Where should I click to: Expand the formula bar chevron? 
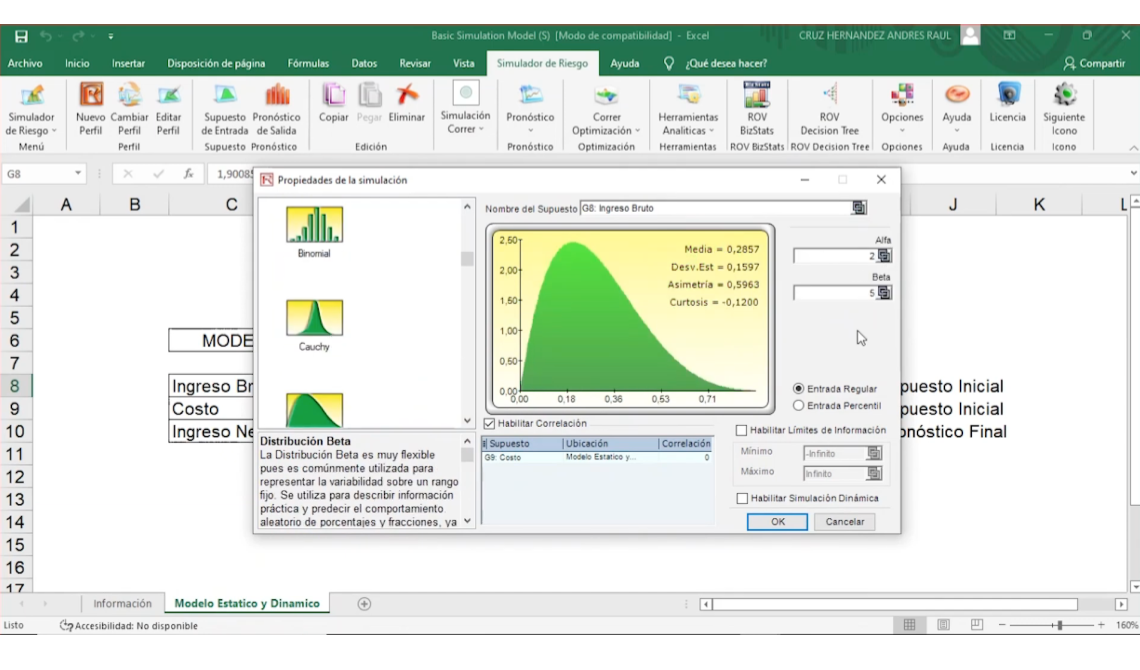[1133, 174]
